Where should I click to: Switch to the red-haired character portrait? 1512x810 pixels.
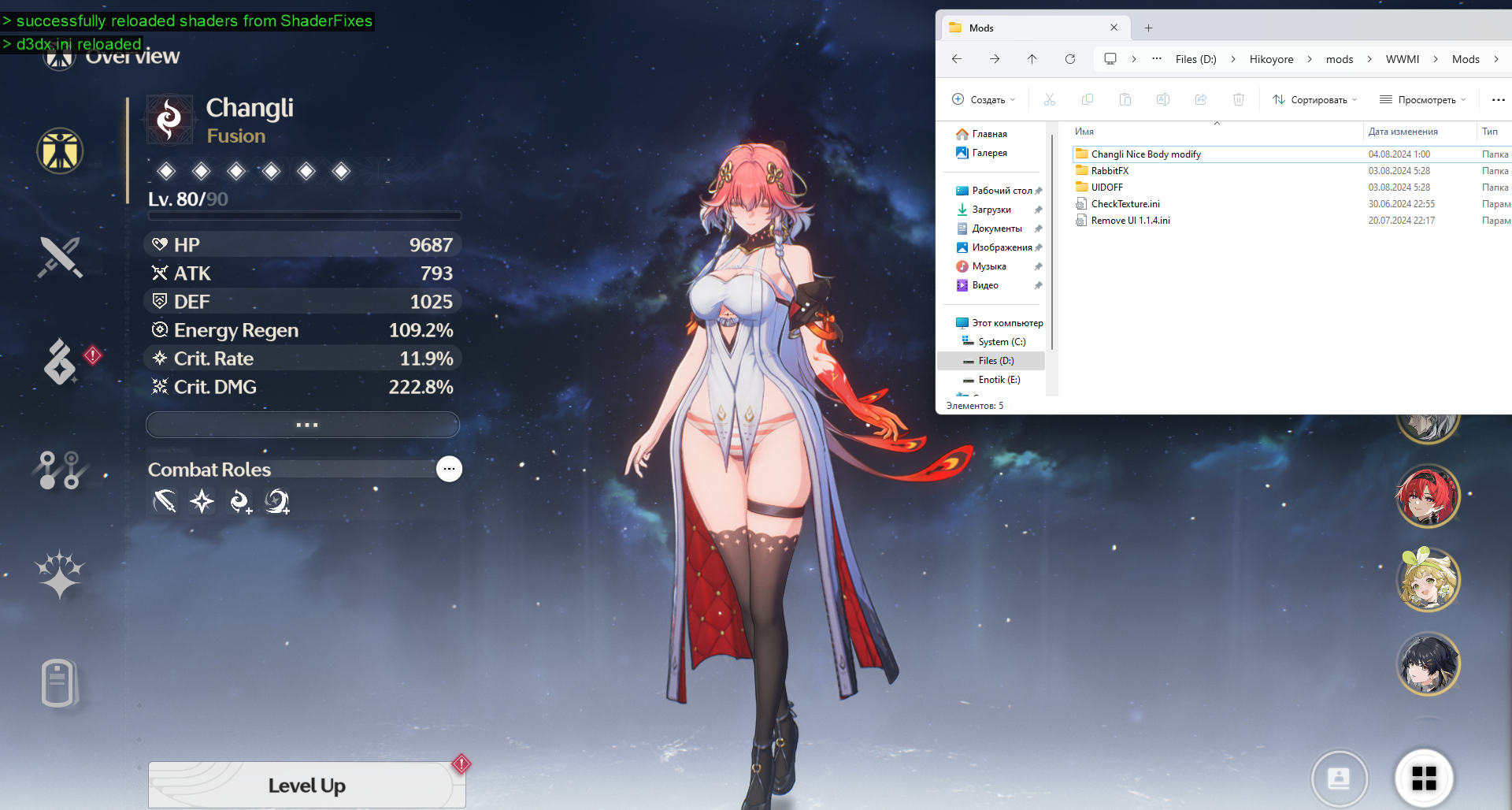(1428, 496)
